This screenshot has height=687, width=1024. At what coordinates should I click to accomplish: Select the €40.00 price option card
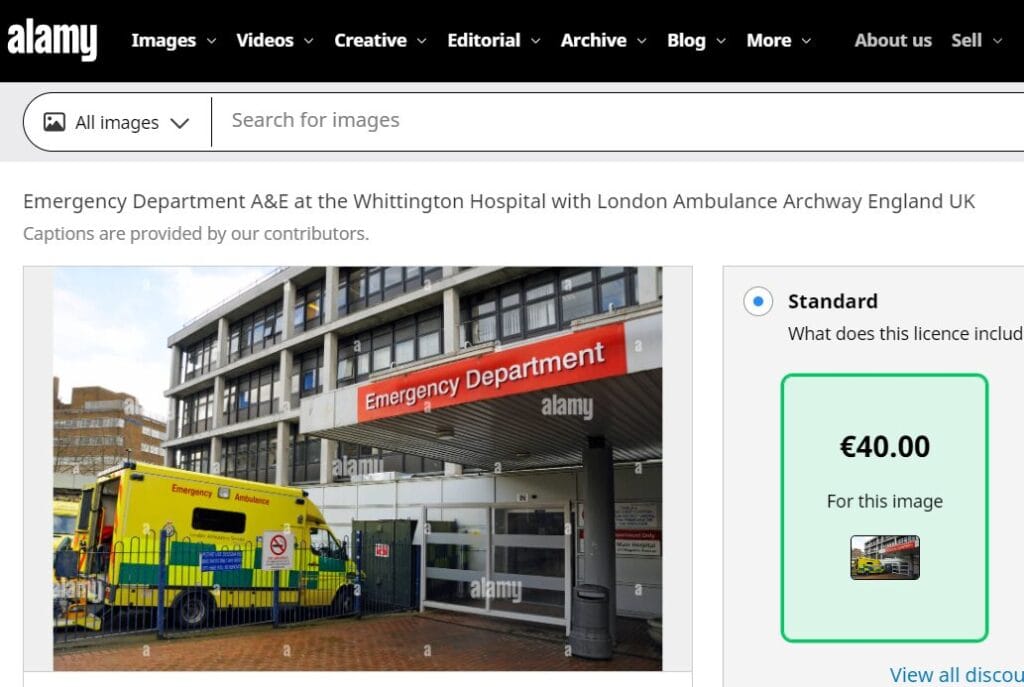coord(884,507)
